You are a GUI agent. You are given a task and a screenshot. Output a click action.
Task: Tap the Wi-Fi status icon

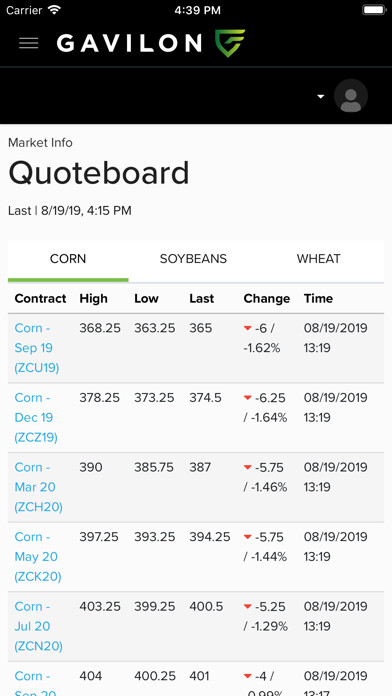coord(55,10)
